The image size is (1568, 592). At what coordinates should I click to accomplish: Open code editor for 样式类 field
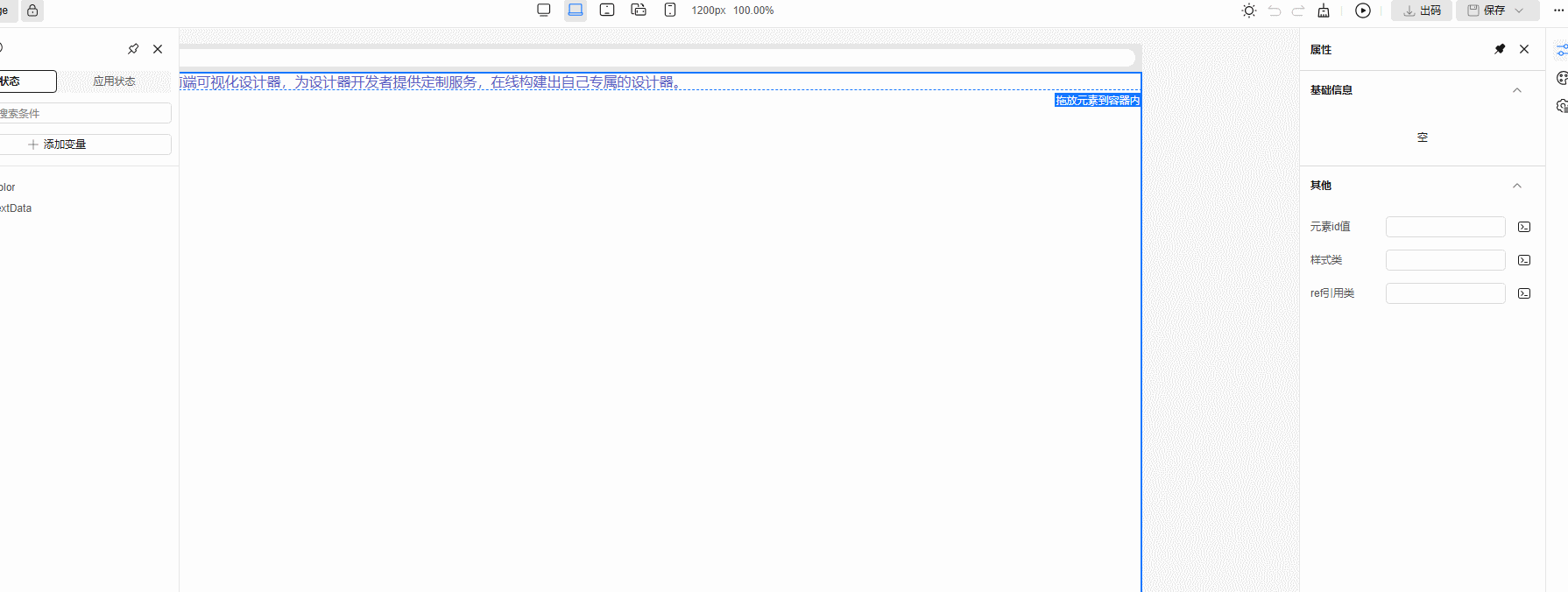tap(1524, 260)
